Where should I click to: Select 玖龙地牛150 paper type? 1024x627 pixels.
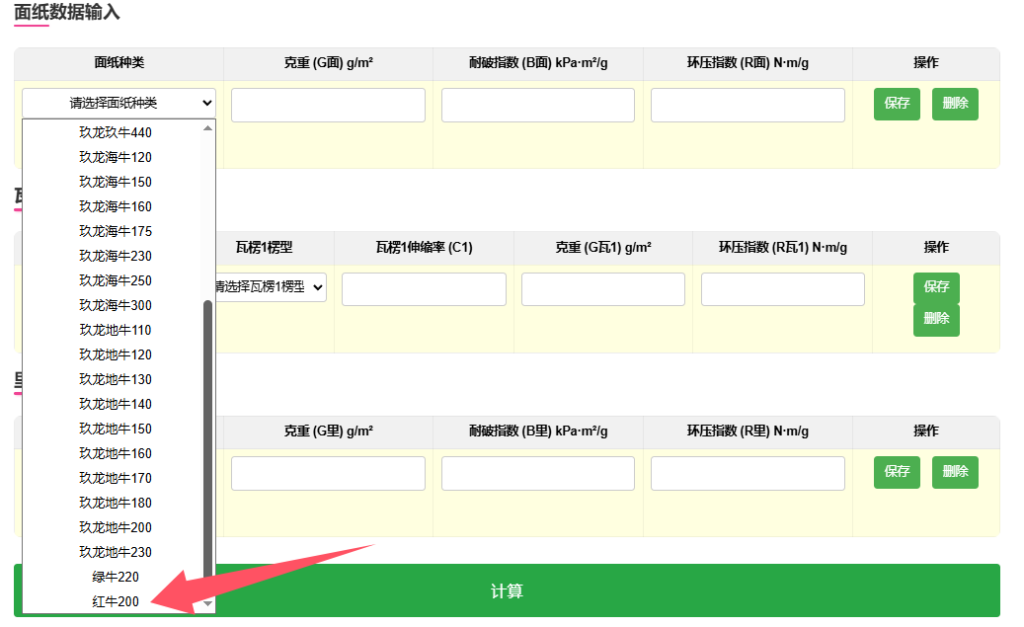click(115, 429)
